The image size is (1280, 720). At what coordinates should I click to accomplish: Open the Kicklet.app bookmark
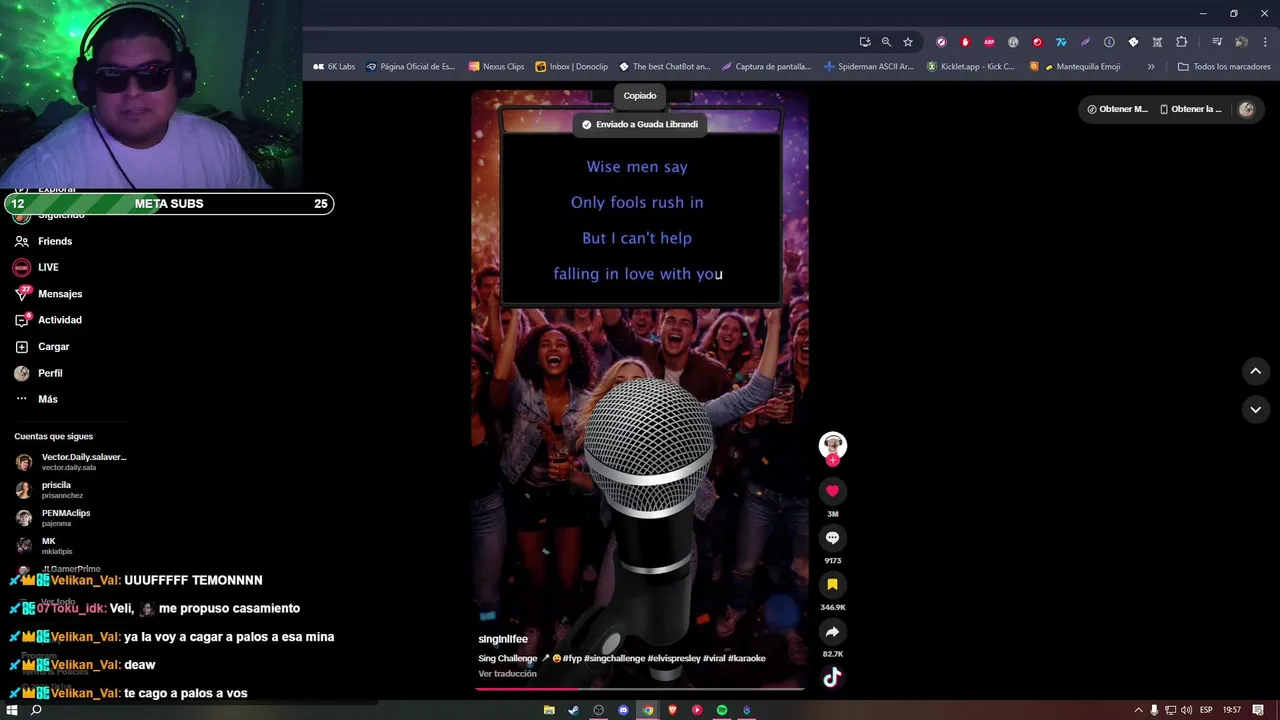[x=970, y=67]
